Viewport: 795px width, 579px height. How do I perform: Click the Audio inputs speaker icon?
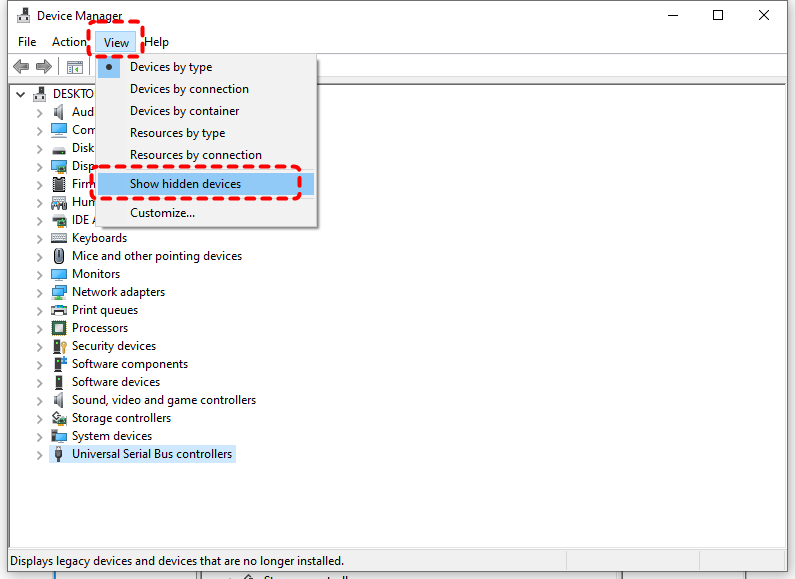point(59,112)
